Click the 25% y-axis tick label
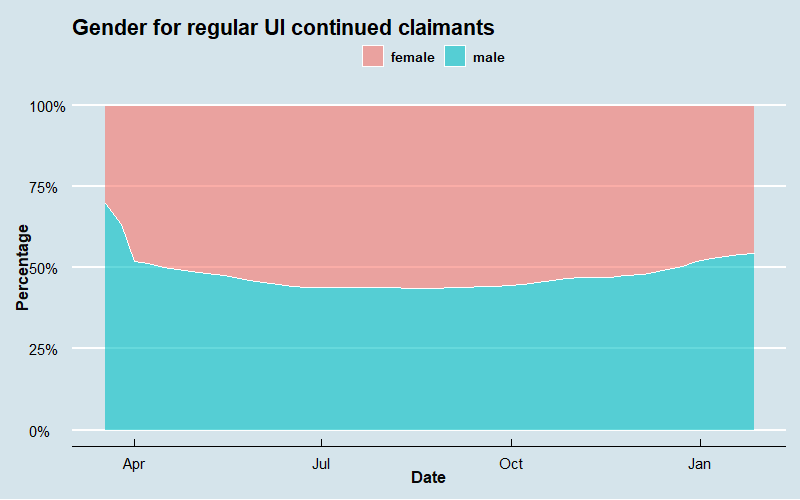800x500 pixels. pyautogui.click(x=52, y=349)
